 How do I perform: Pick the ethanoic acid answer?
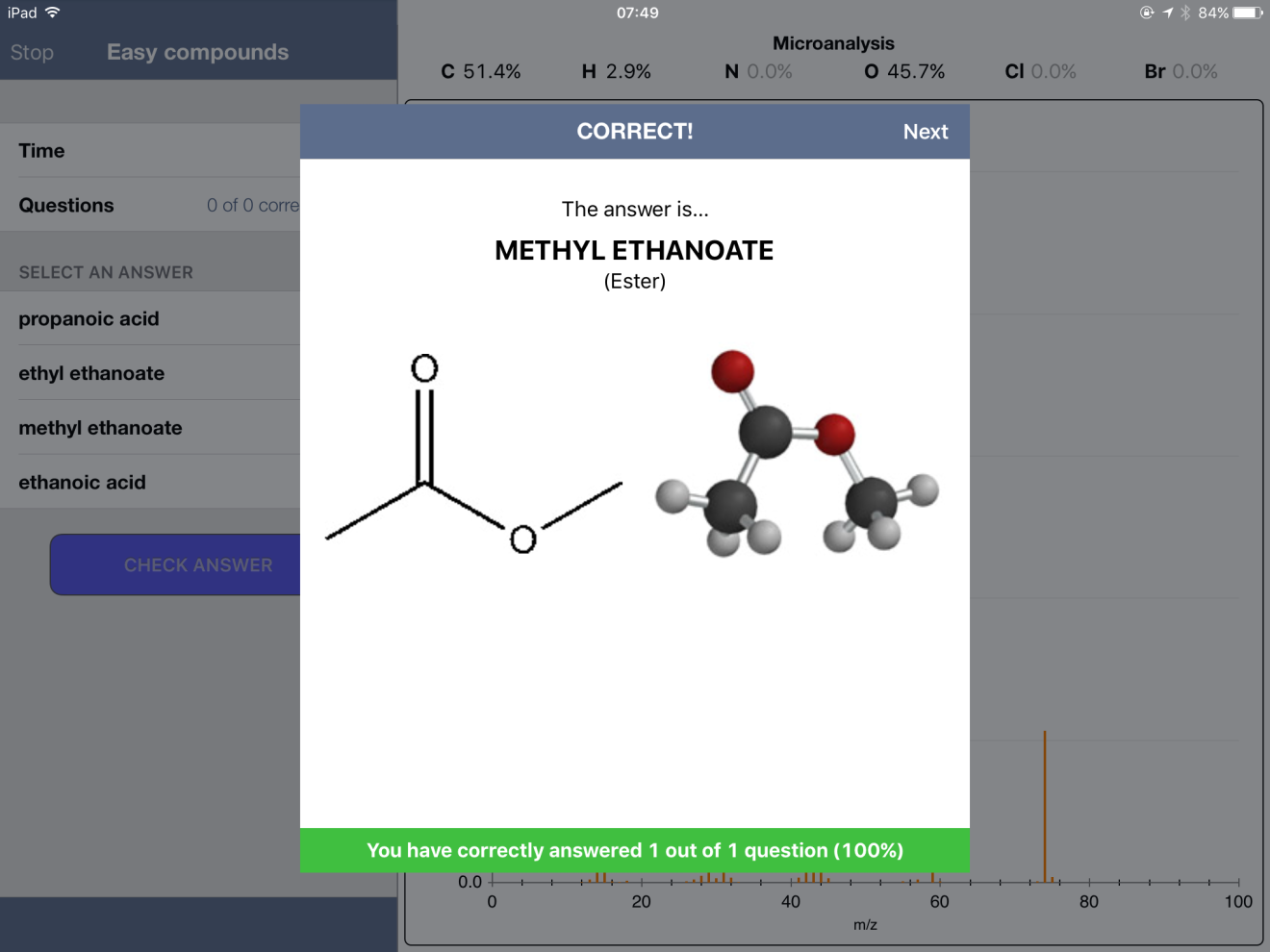click(x=83, y=483)
